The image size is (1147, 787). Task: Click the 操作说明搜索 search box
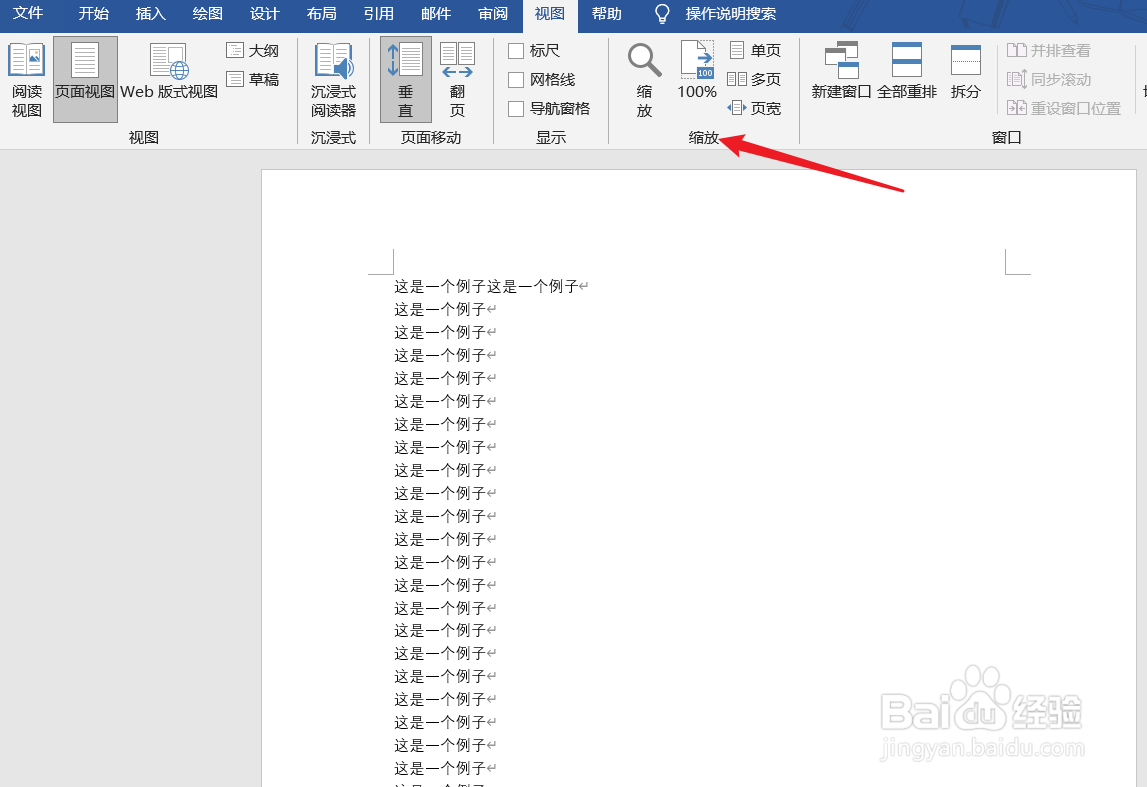pos(730,14)
